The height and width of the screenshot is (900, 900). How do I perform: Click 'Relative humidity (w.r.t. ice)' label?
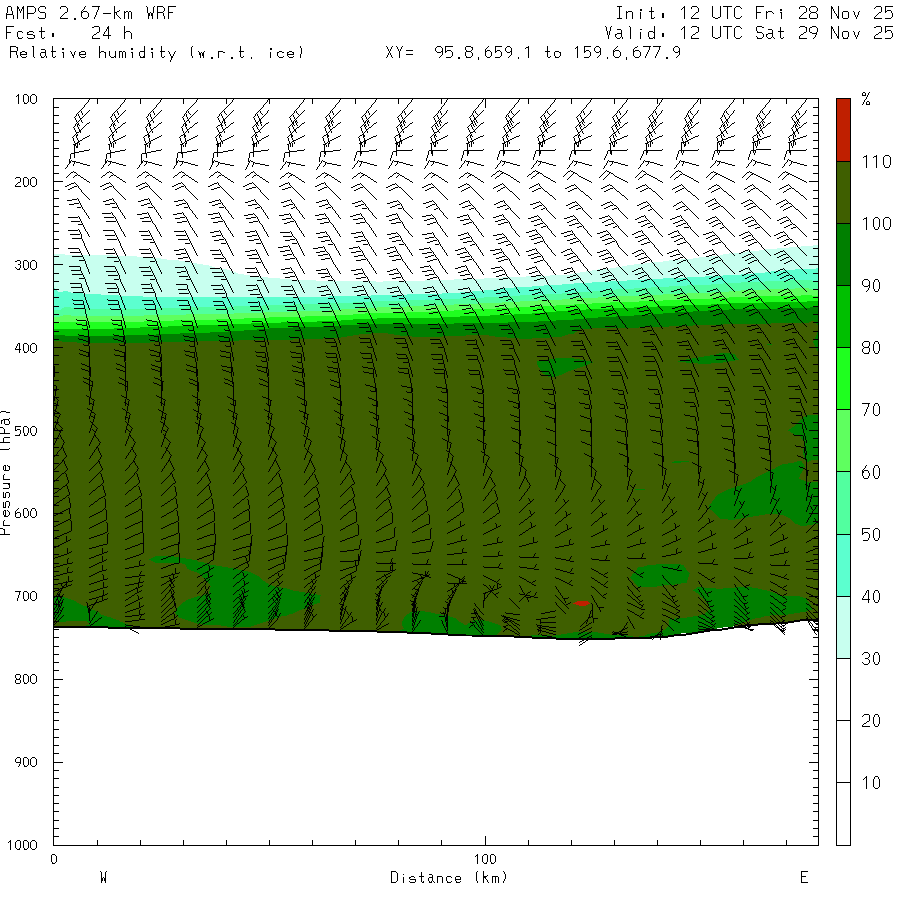(156, 53)
